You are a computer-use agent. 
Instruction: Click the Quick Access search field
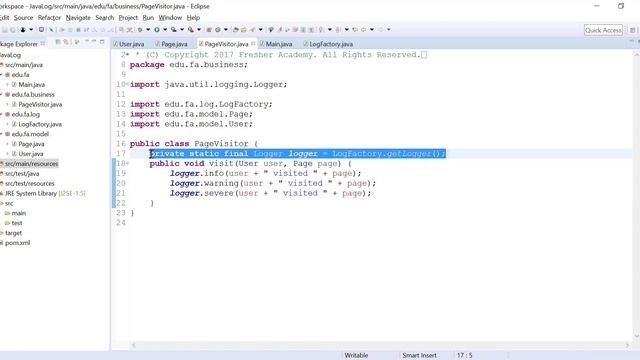pos(603,30)
